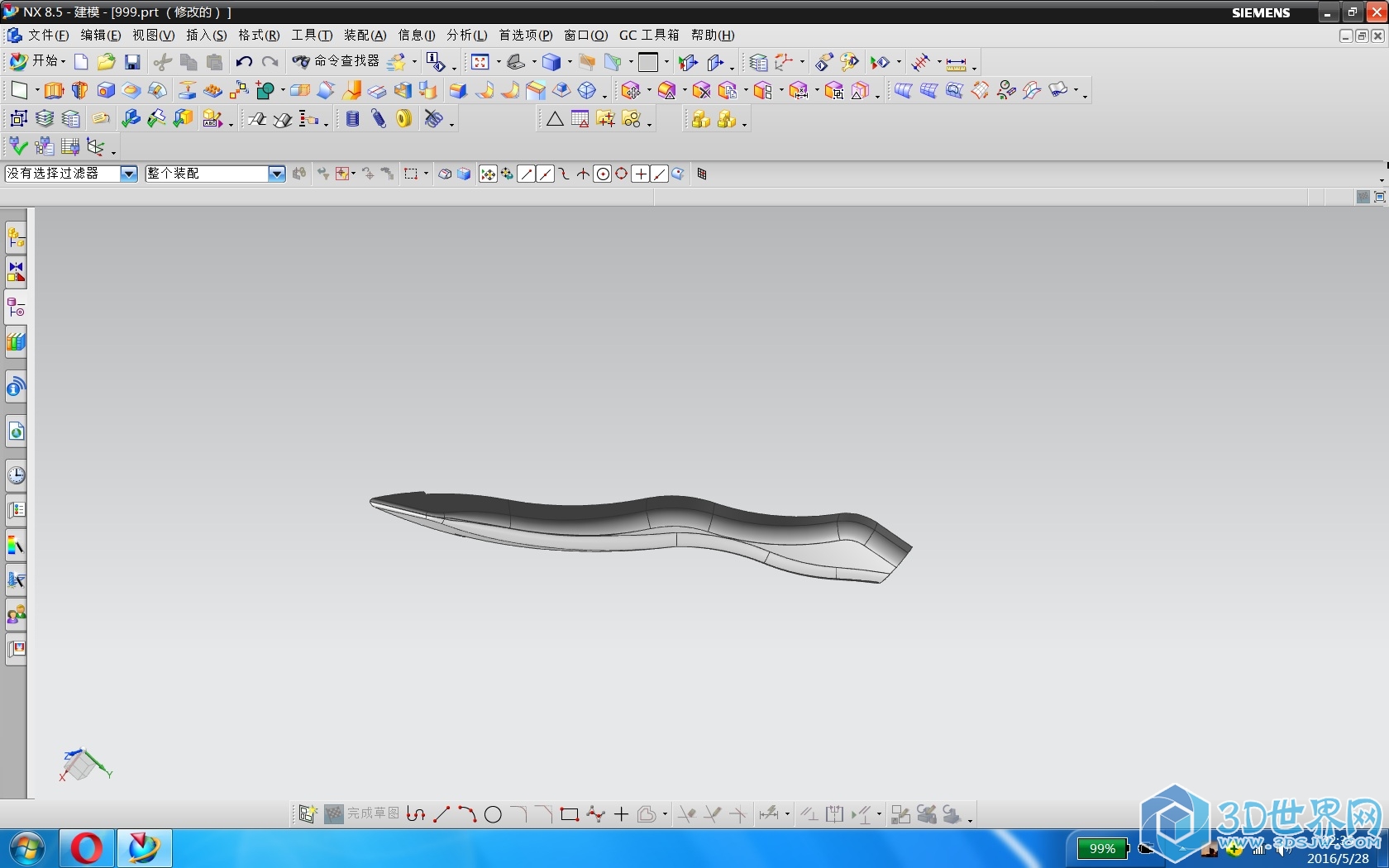
Task: Click the Undo arrow icon
Action: 244,62
